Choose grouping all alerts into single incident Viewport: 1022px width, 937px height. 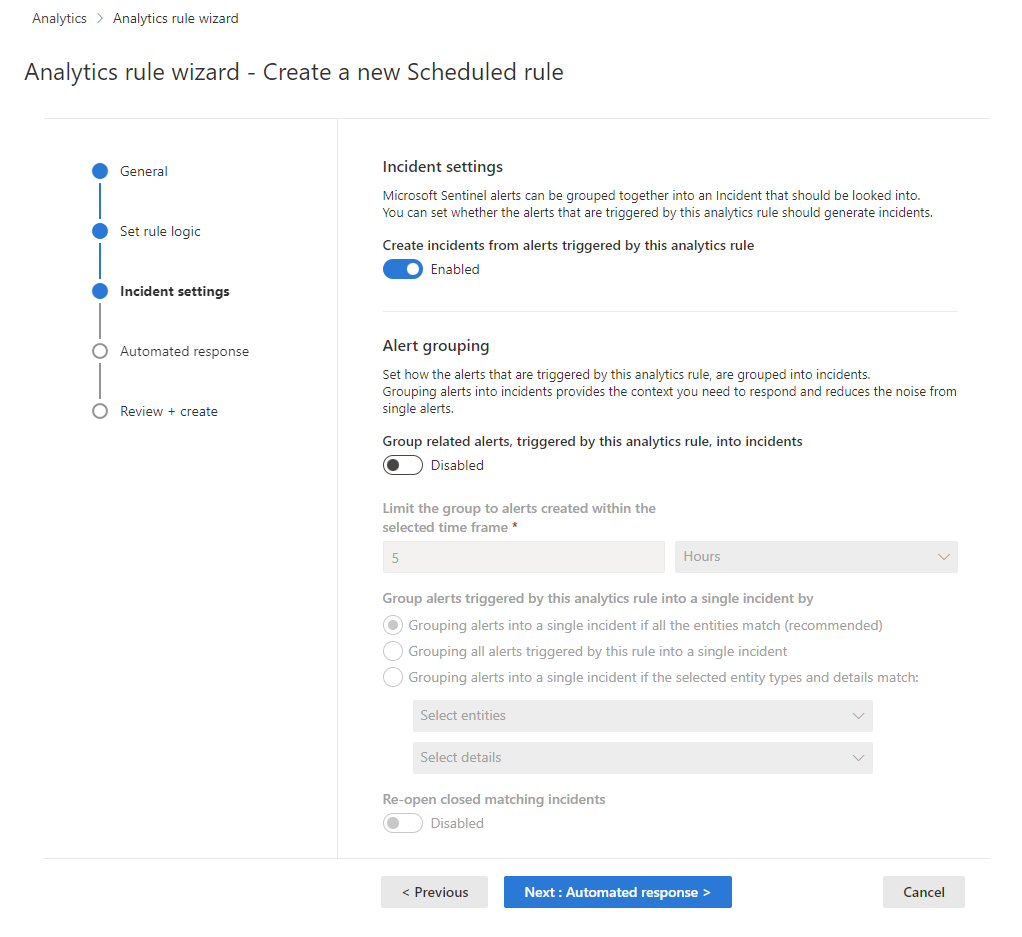(392, 651)
